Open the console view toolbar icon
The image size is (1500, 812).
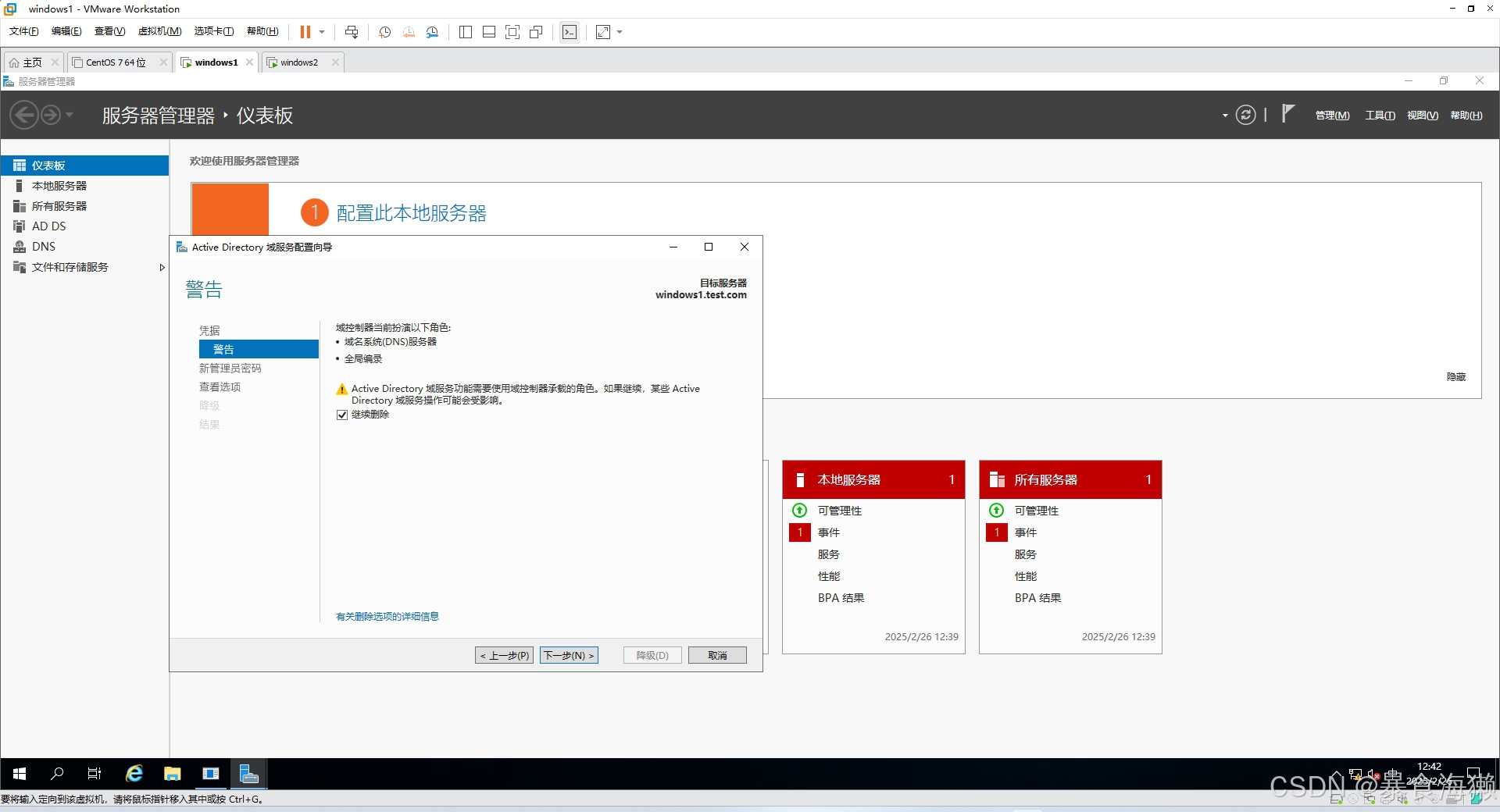tap(570, 32)
